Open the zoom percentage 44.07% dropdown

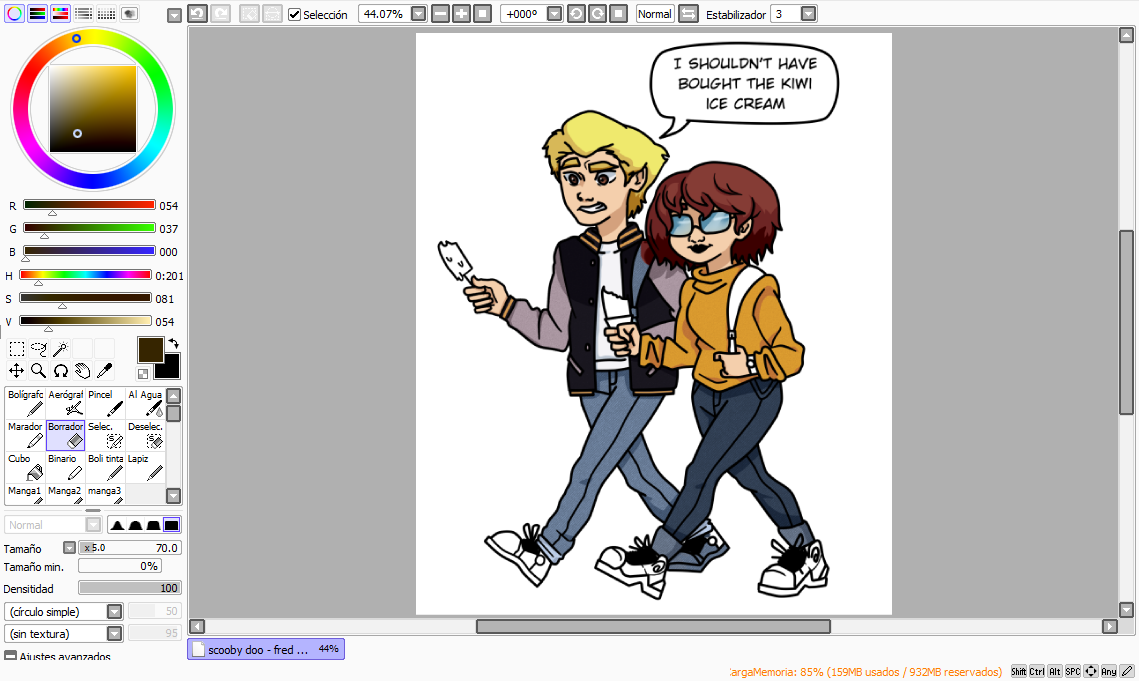418,14
